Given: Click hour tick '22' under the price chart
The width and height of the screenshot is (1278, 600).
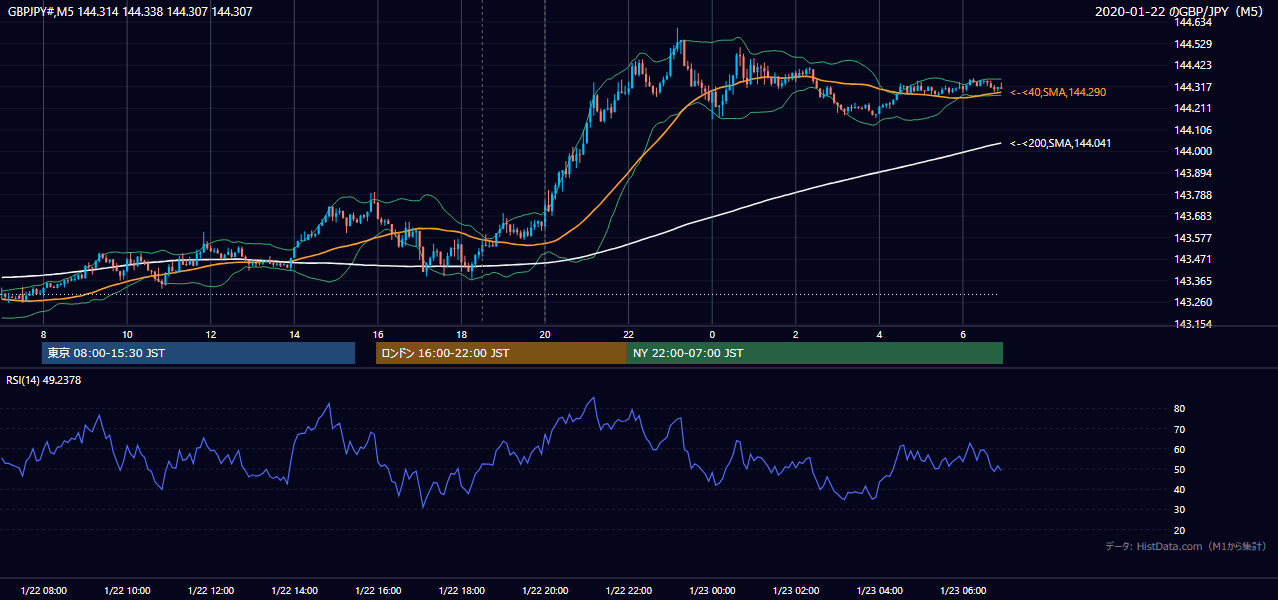Looking at the screenshot, I should 628,334.
